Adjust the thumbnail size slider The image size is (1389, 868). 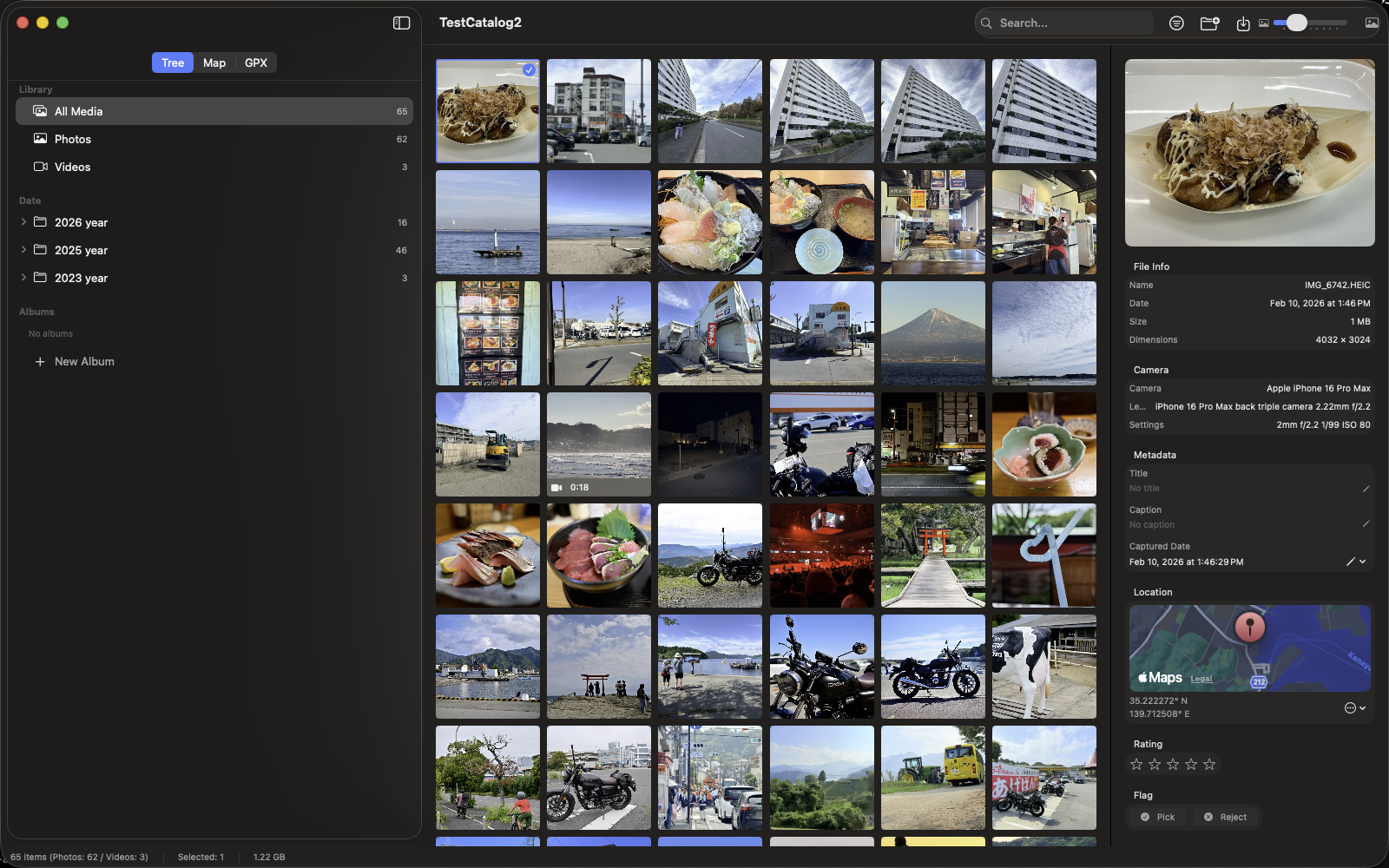(x=1299, y=23)
